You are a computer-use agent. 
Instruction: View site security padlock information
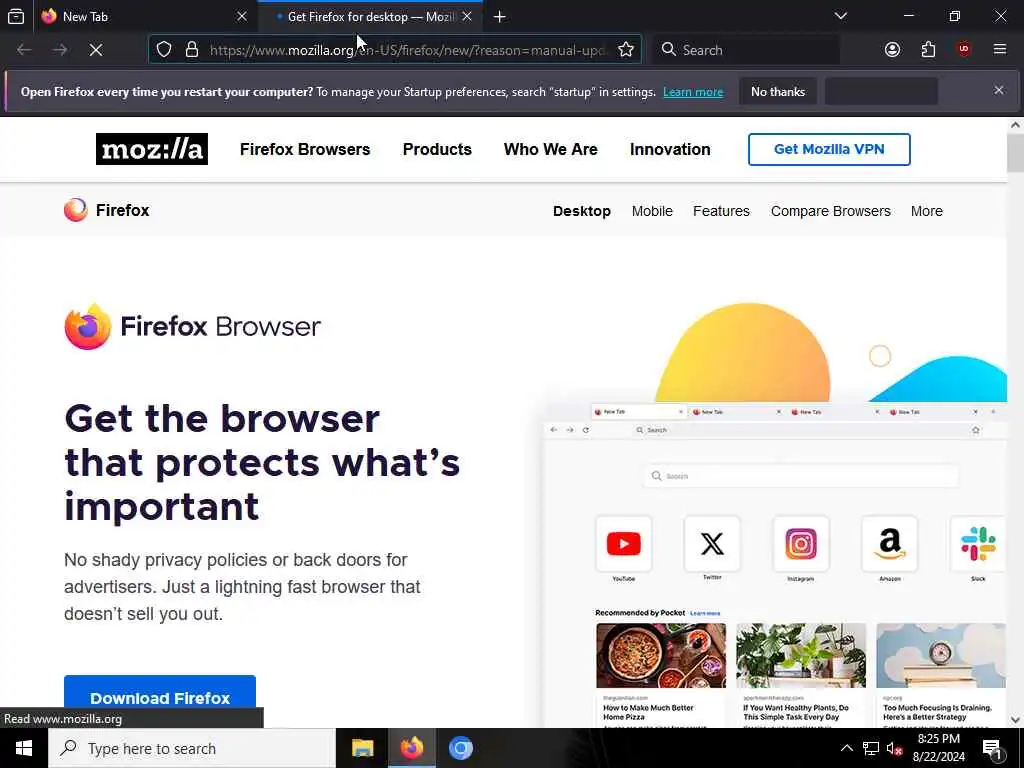pos(191,50)
